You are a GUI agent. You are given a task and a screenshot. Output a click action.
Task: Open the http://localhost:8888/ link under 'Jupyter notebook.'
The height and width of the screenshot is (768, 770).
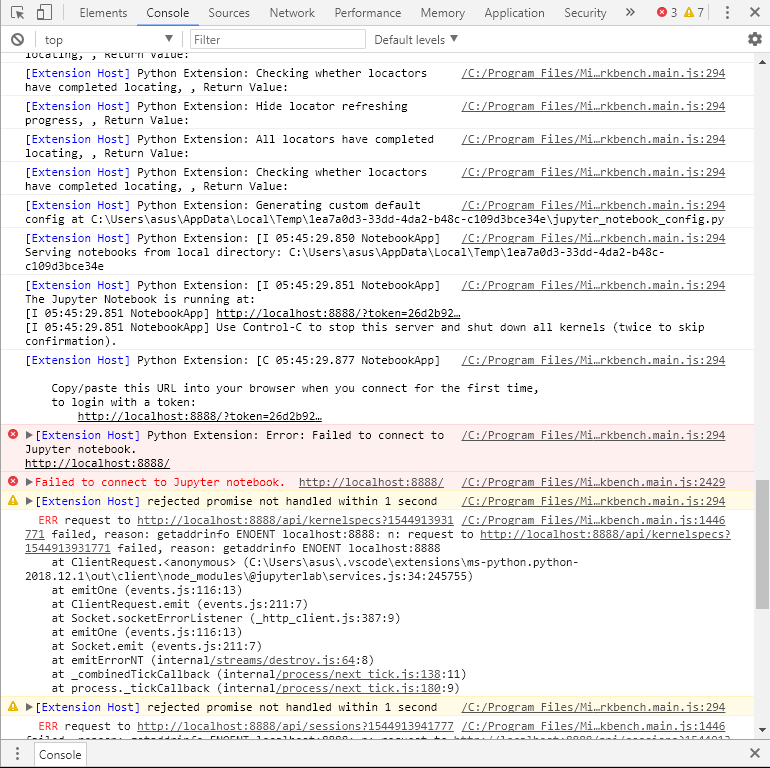tap(97, 463)
